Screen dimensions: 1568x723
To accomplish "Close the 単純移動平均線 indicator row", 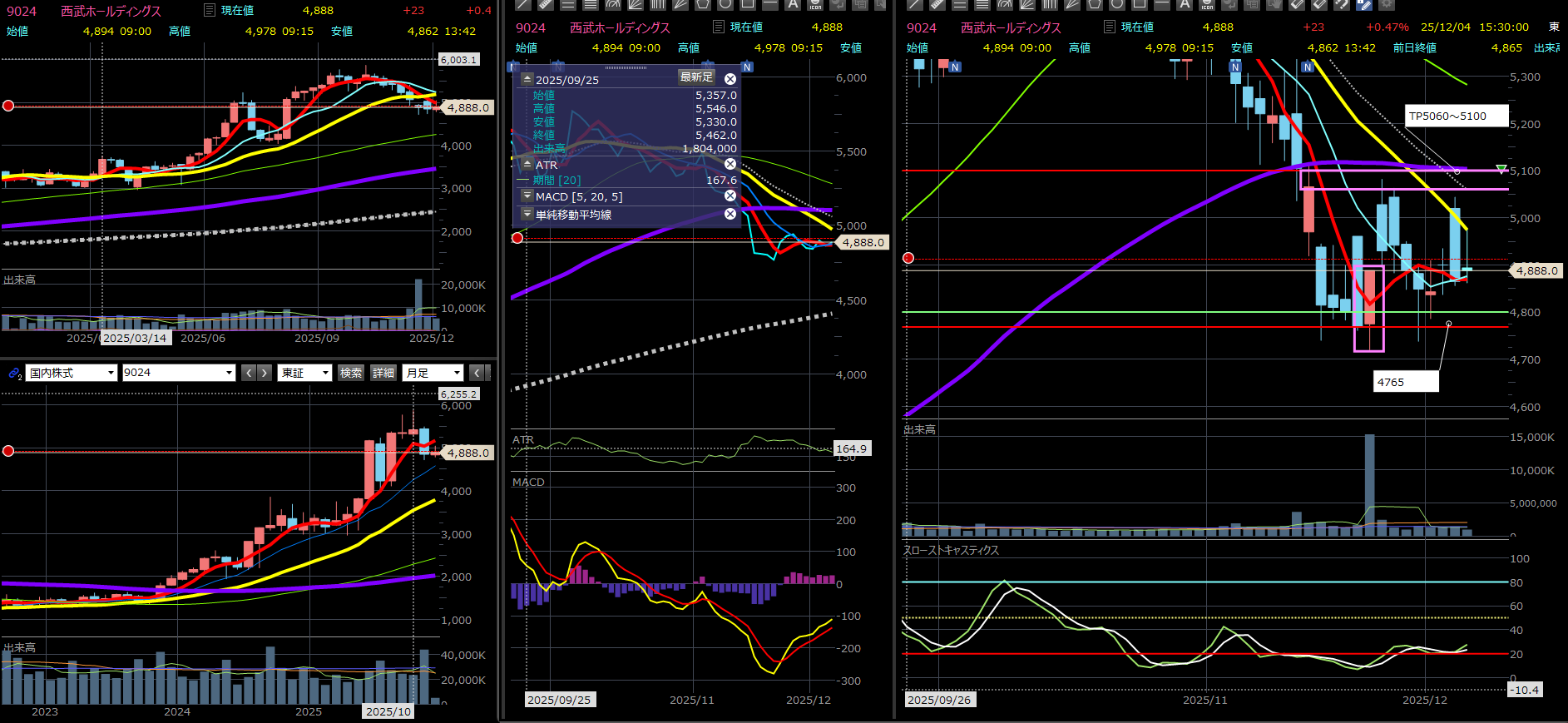I will [x=730, y=214].
